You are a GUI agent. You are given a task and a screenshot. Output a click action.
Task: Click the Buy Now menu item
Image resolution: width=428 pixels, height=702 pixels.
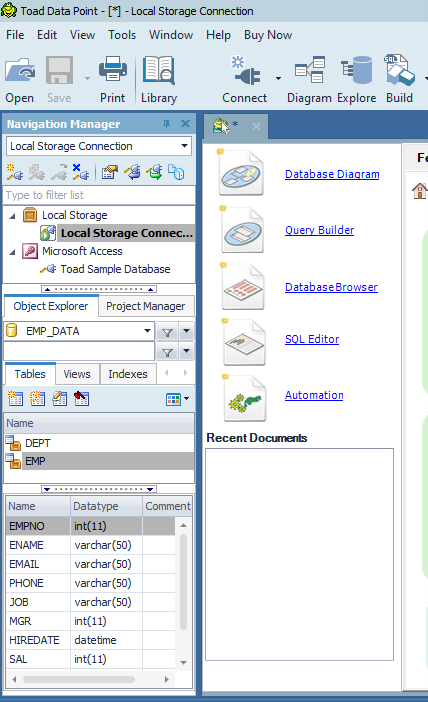[268, 35]
